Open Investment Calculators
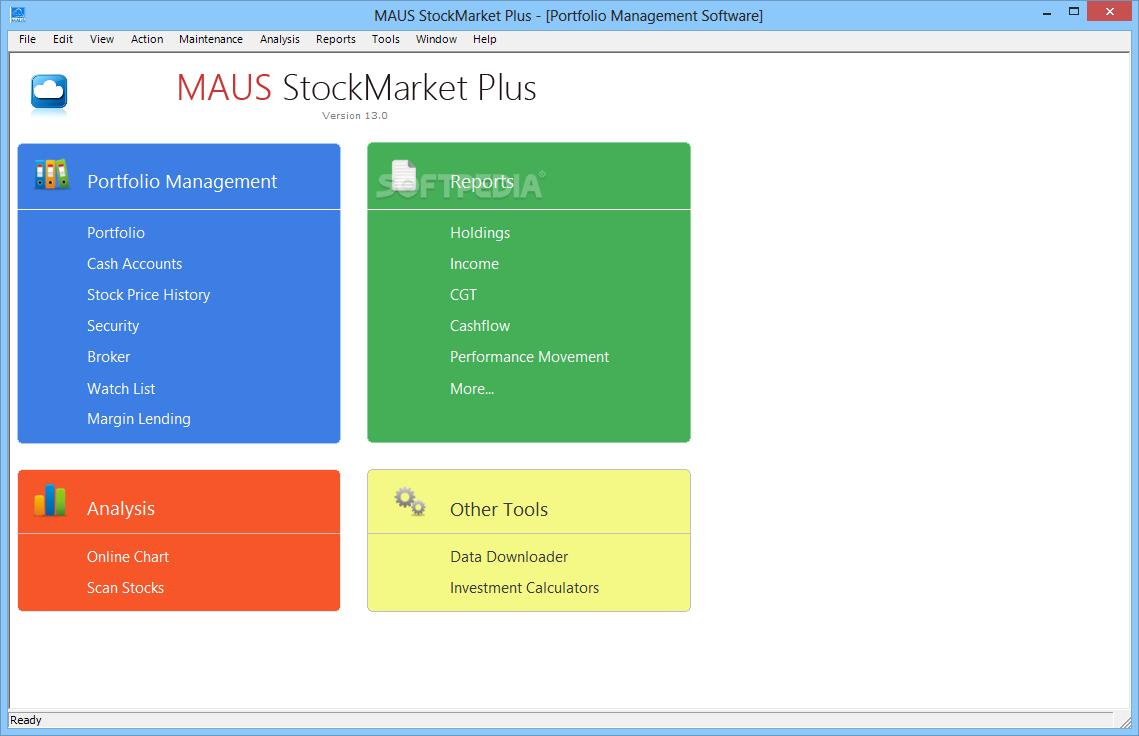Viewport: 1139px width, 736px height. [x=524, y=588]
